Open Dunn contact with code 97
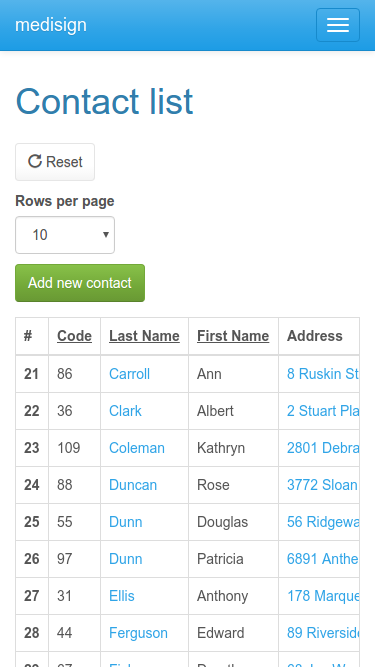Viewport: 375px width, 667px height. tap(125, 559)
